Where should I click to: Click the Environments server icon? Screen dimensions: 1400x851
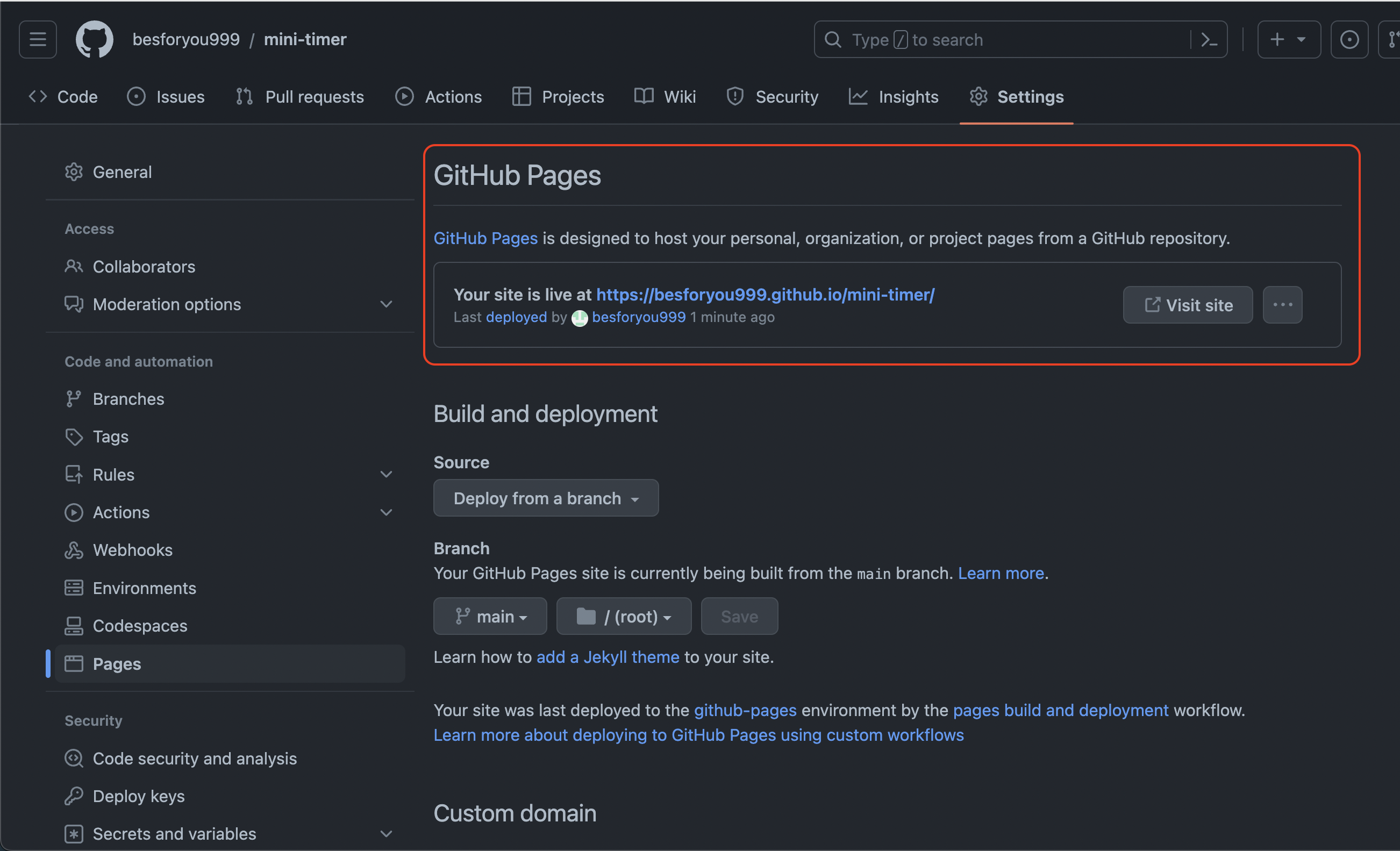(x=74, y=588)
